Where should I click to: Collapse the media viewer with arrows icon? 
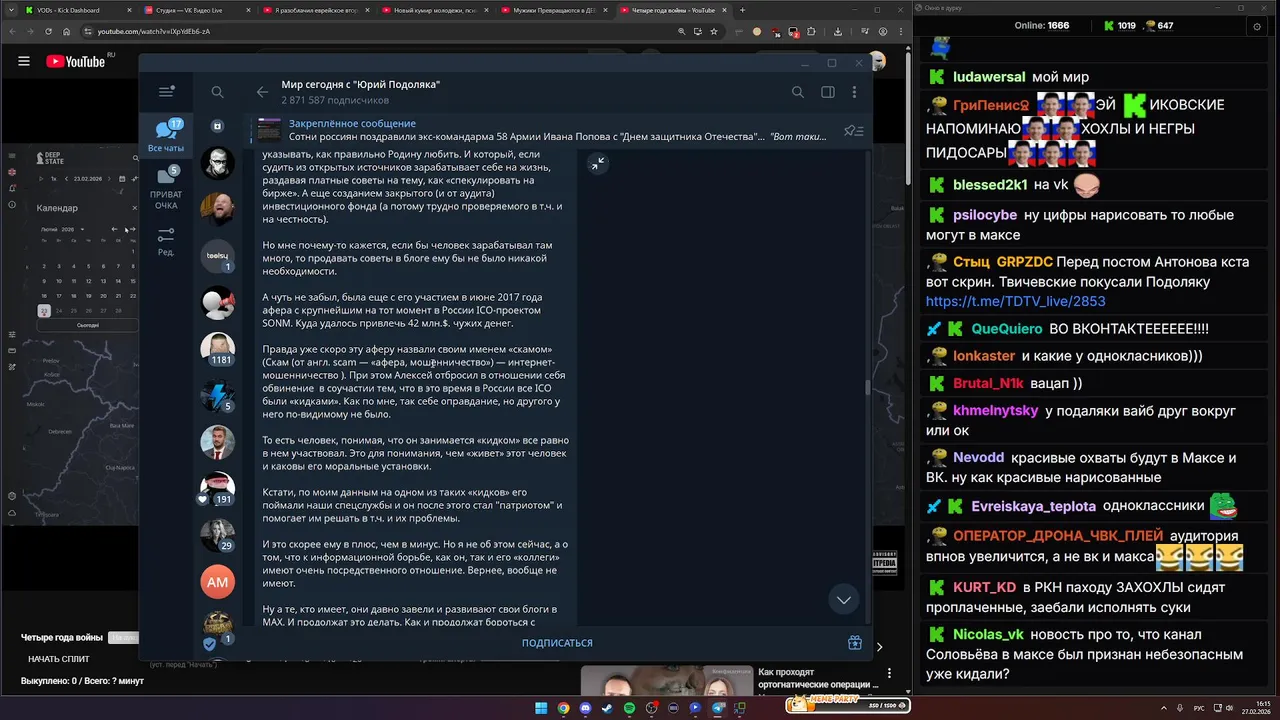[598, 164]
